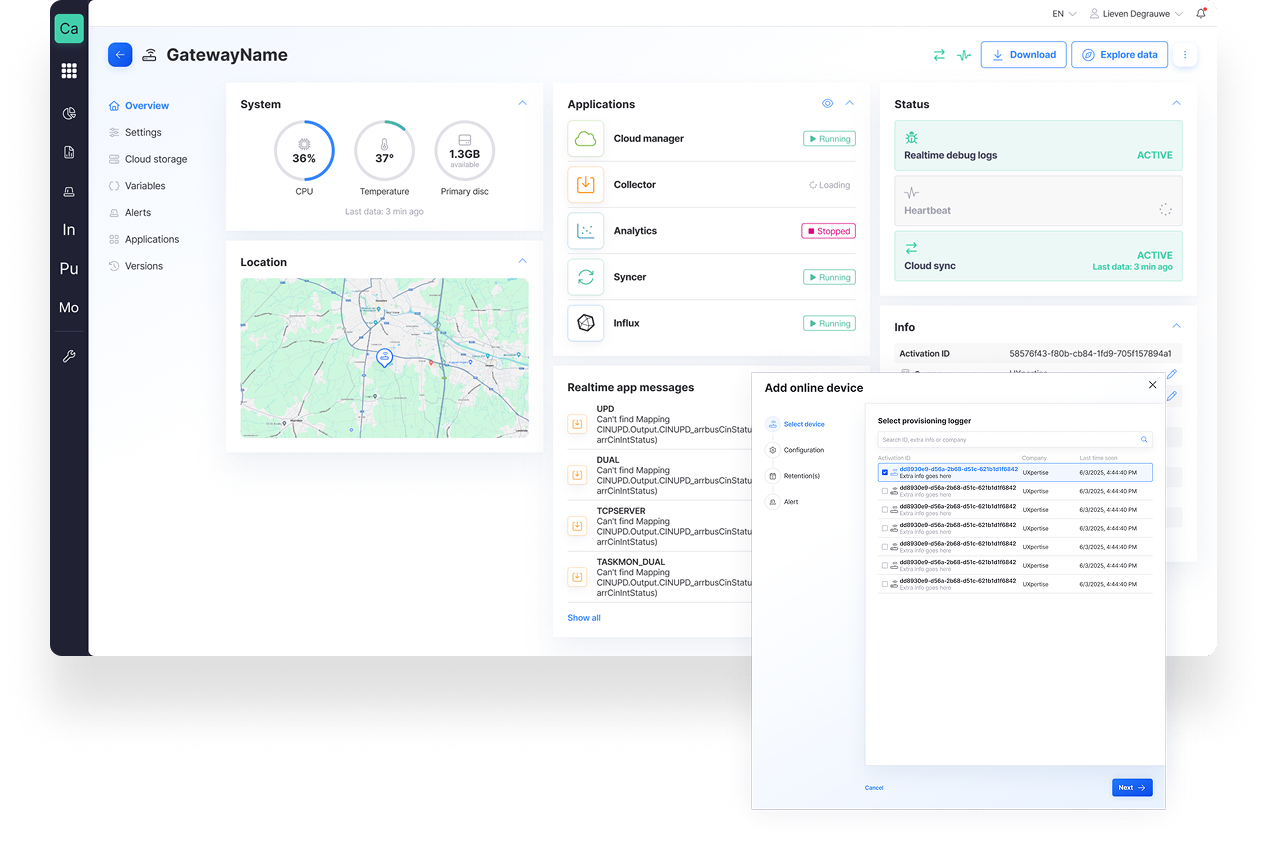Image resolution: width=1267 pixels, height=845 pixels.
Task: Click the activation ID 58576f43-f80b-cb84-1fd9-705f157894a1
Action: pyautogui.click(x=1090, y=354)
